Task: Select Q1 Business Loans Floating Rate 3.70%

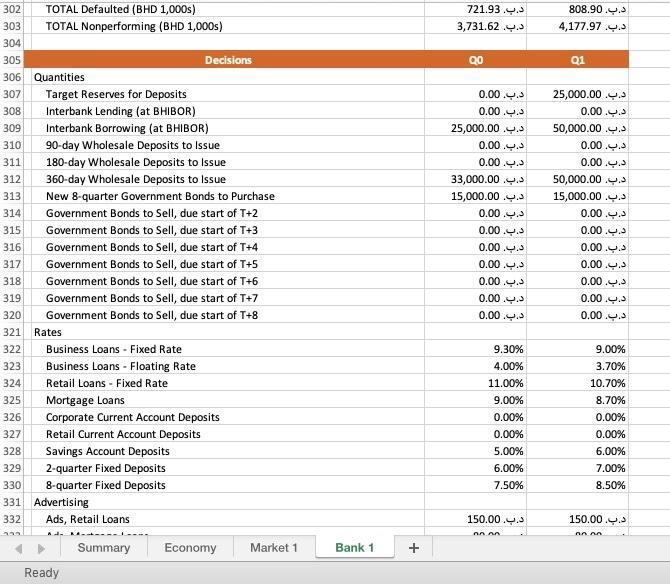Action: (578, 366)
